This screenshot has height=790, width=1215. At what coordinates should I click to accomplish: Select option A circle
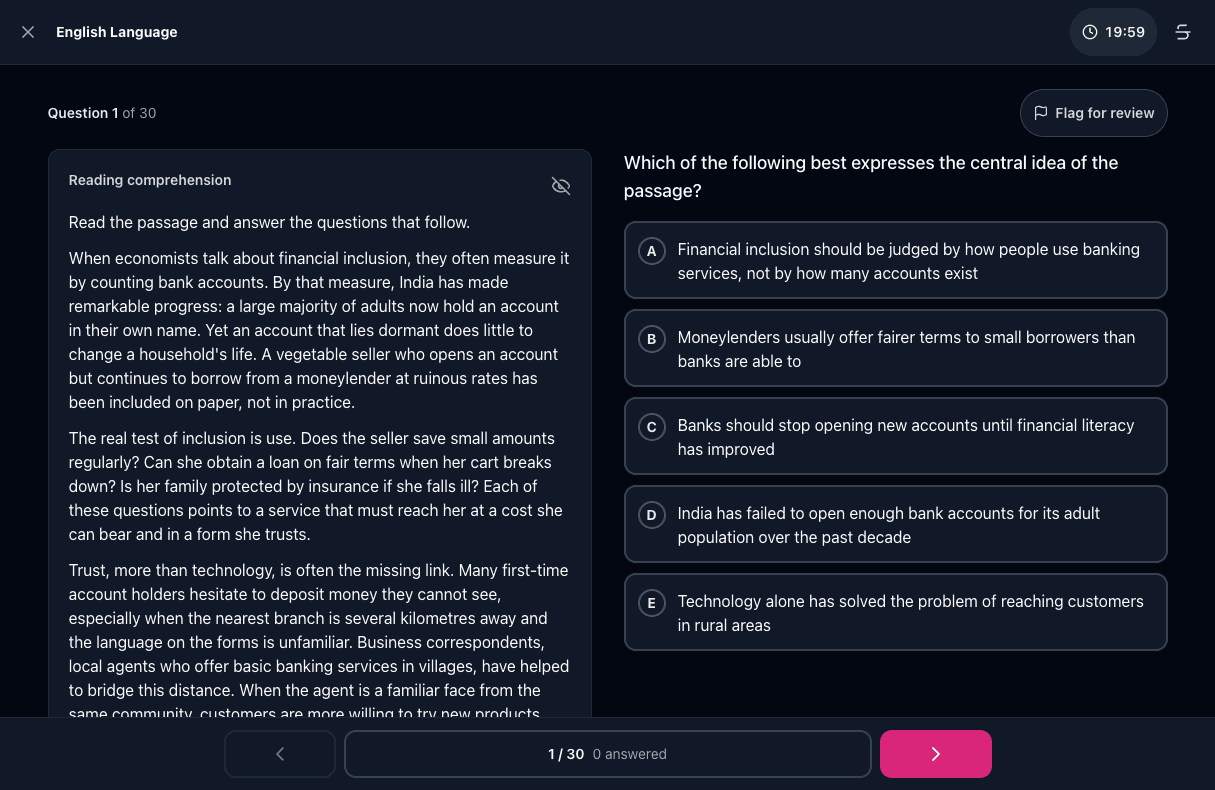tap(652, 251)
